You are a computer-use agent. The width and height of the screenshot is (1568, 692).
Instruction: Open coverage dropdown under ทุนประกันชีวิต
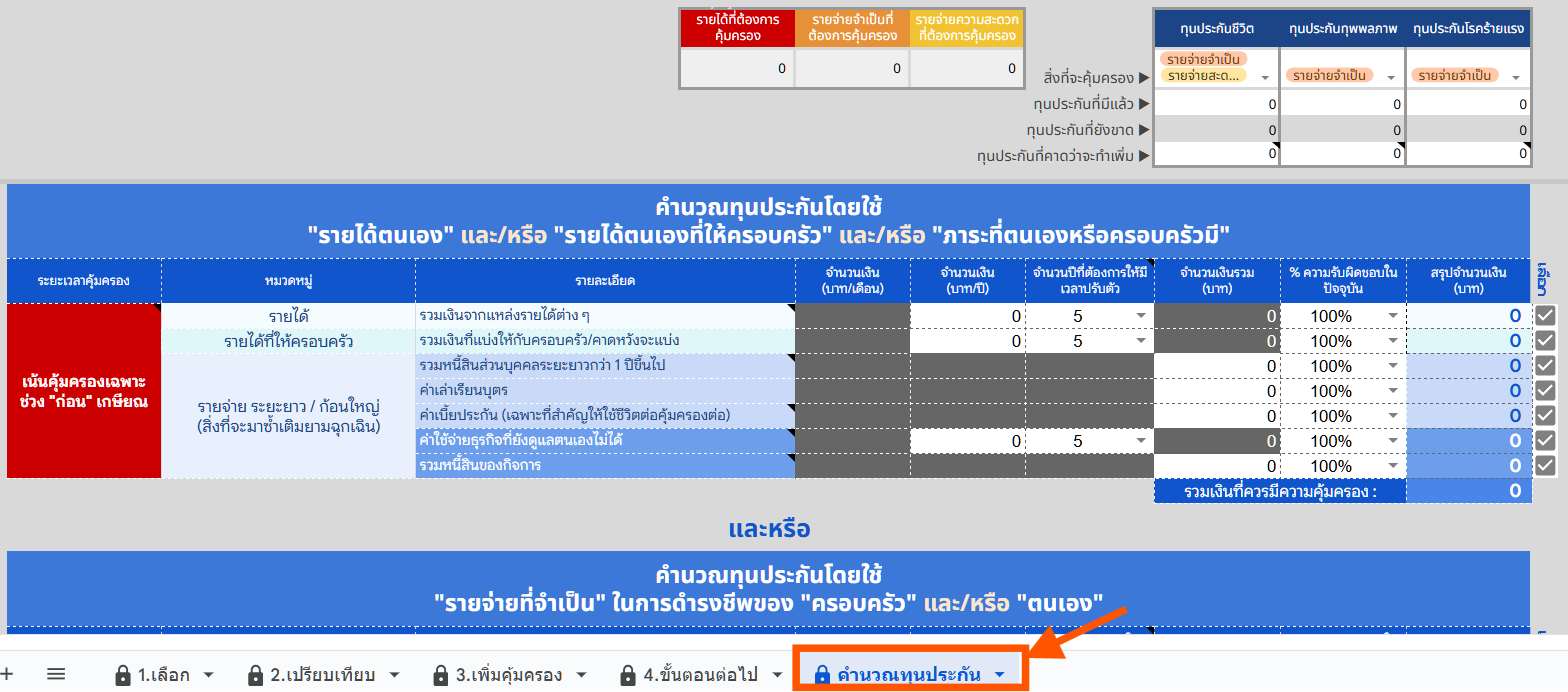coord(1265,77)
